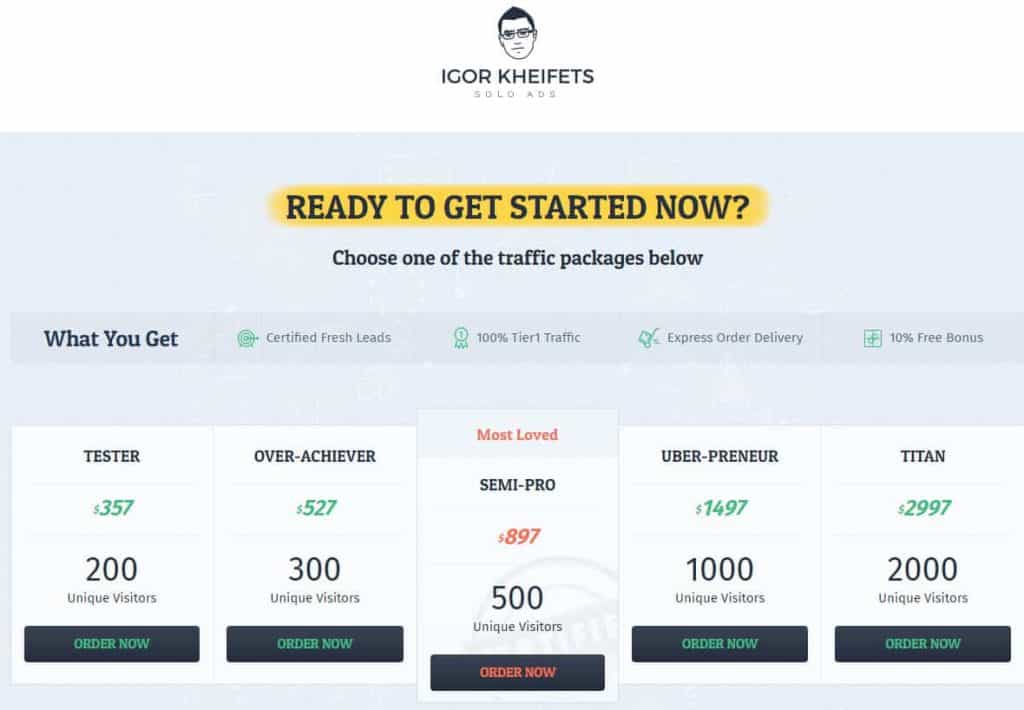1024x710 pixels.
Task: Select the $897 Semi-Pro price
Action: tap(519, 536)
